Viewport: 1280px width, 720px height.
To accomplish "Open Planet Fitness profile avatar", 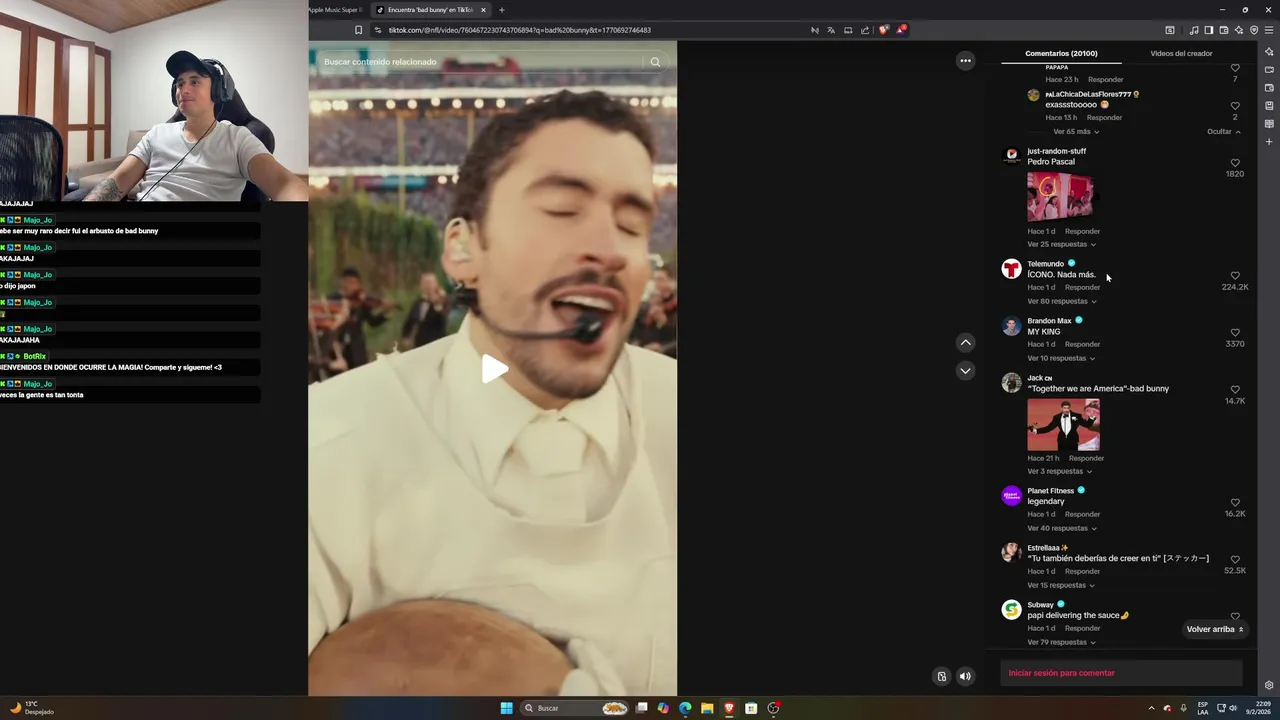I will point(1011,496).
